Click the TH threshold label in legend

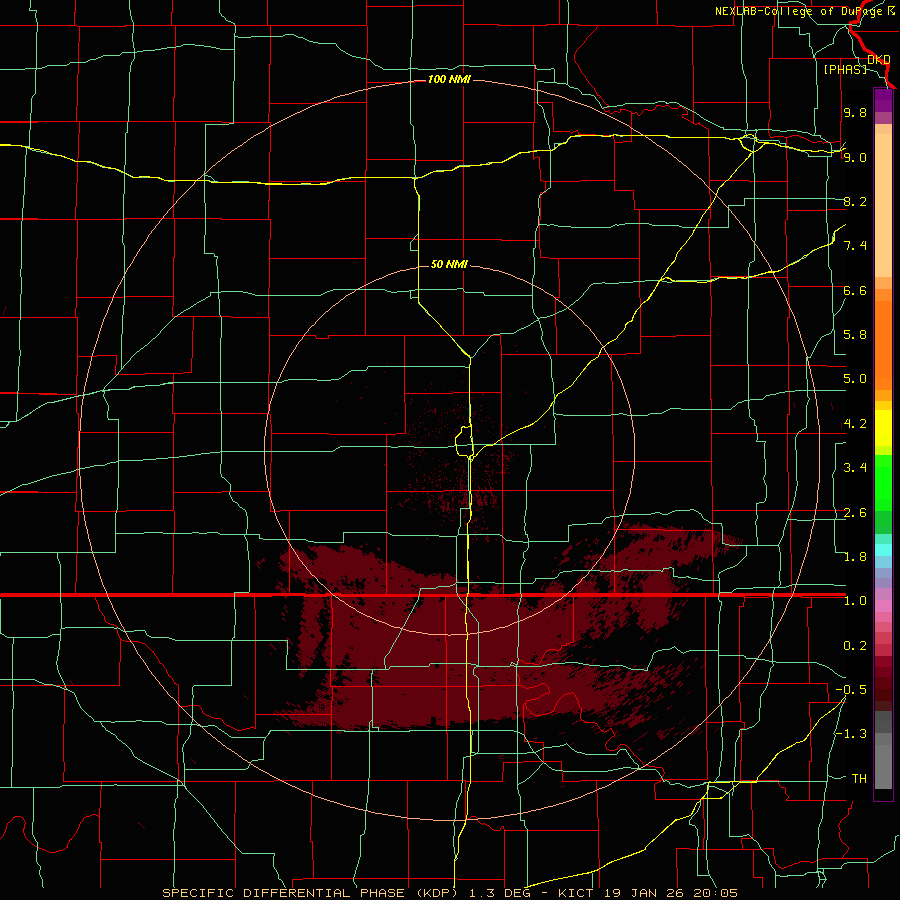[859, 779]
